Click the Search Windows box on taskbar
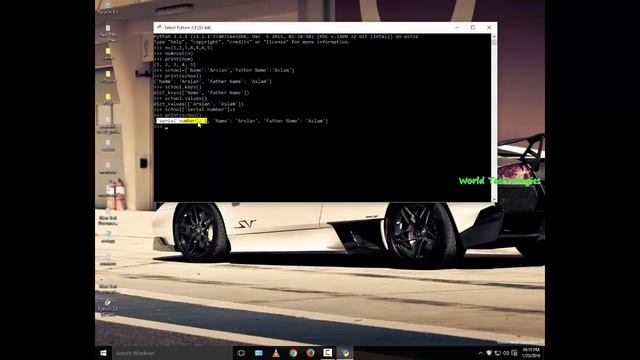The image size is (640, 360). (x=171, y=353)
